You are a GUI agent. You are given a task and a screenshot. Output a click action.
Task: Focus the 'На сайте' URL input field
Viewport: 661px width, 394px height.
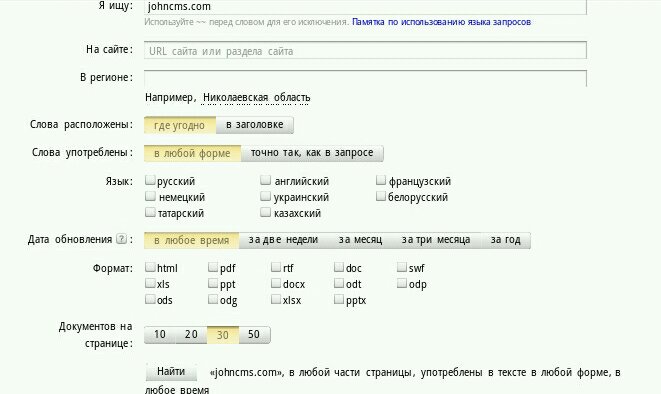click(365, 51)
